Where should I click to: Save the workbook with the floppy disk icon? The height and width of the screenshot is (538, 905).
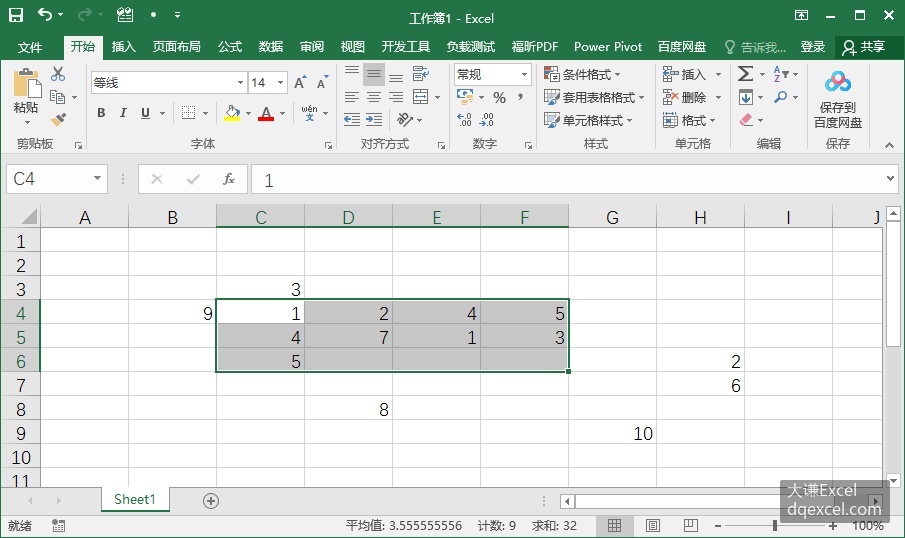coord(16,15)
